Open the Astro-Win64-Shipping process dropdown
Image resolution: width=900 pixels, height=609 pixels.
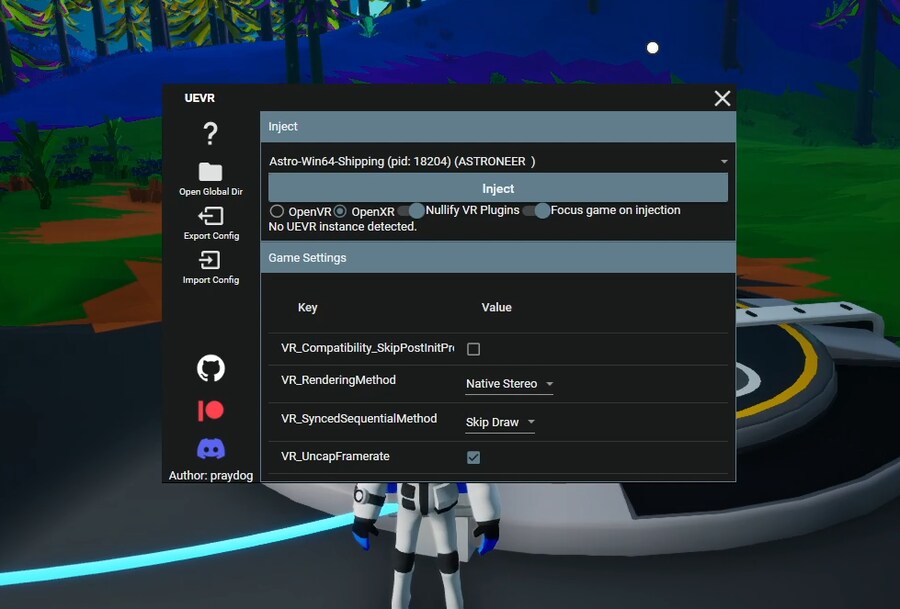(x=498, y=161)
